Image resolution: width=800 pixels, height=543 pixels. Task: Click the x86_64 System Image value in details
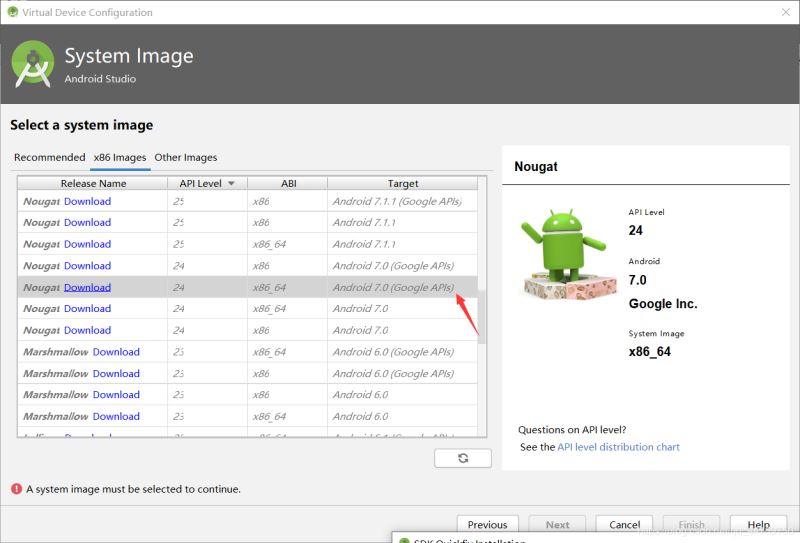tap(649, 352)
